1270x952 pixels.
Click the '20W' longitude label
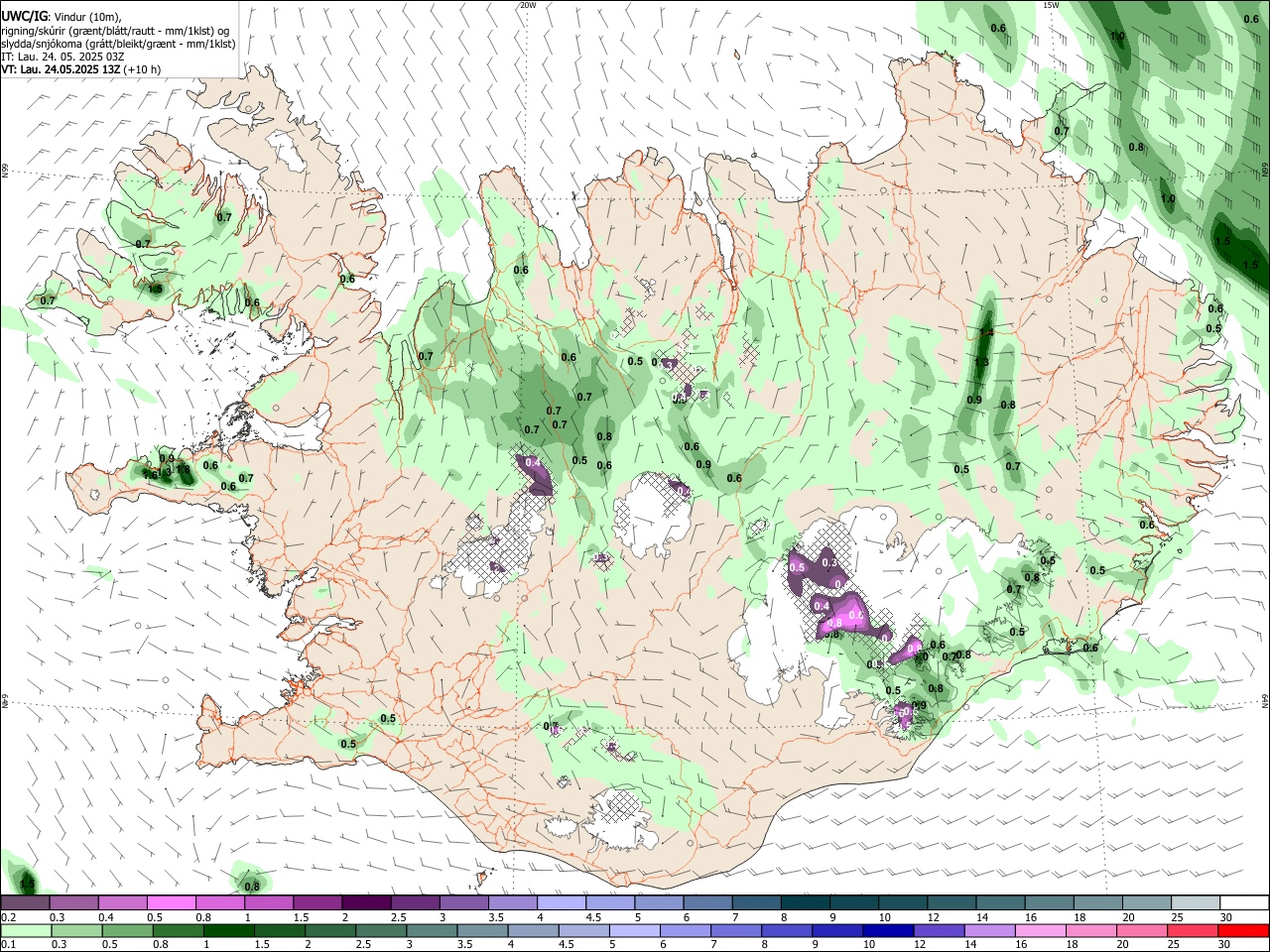[x=528, y=5]
